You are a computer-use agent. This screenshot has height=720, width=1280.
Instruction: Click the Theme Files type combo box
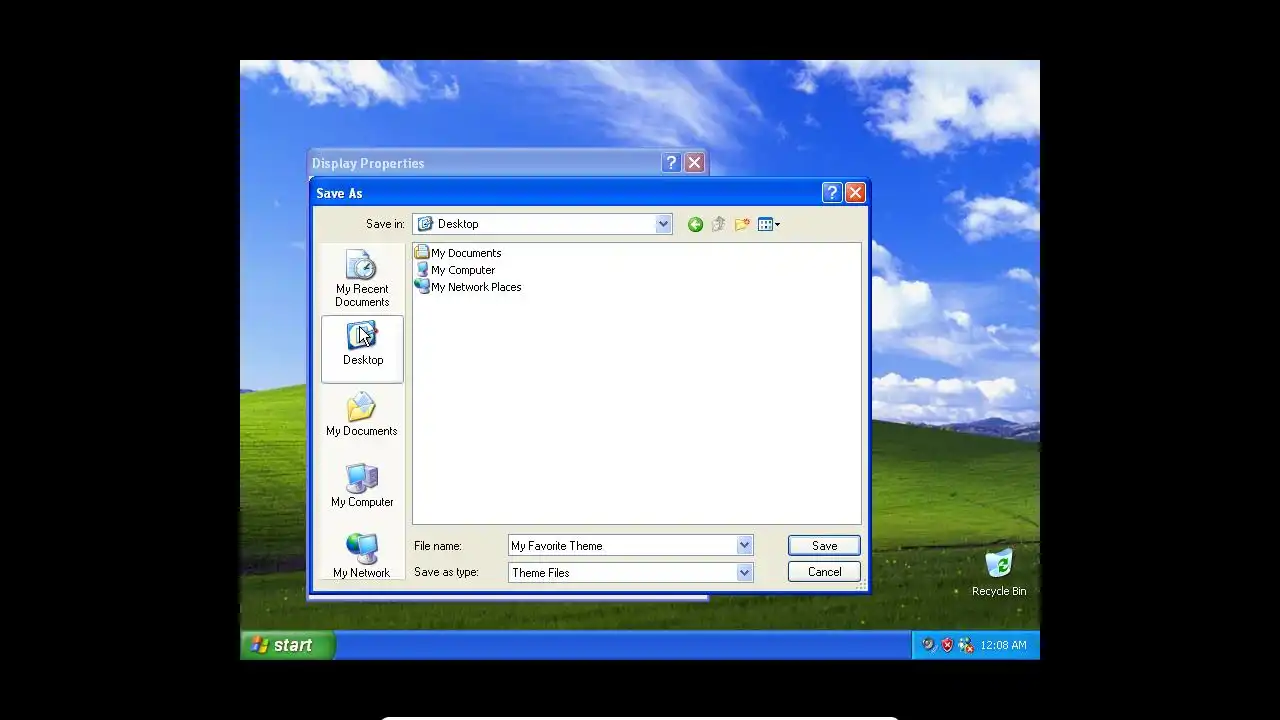[630, 572]
